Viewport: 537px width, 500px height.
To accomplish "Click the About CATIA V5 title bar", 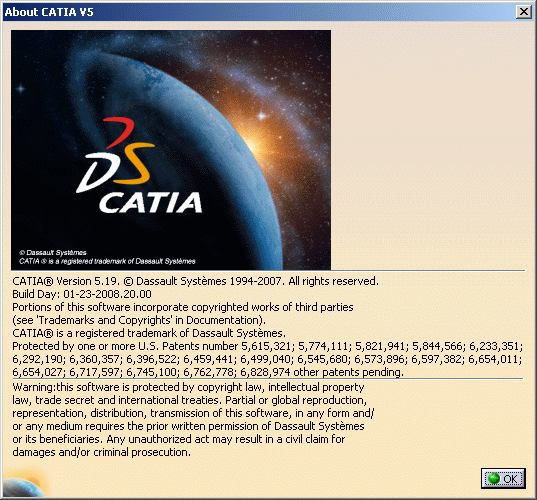I will (259, 12).
